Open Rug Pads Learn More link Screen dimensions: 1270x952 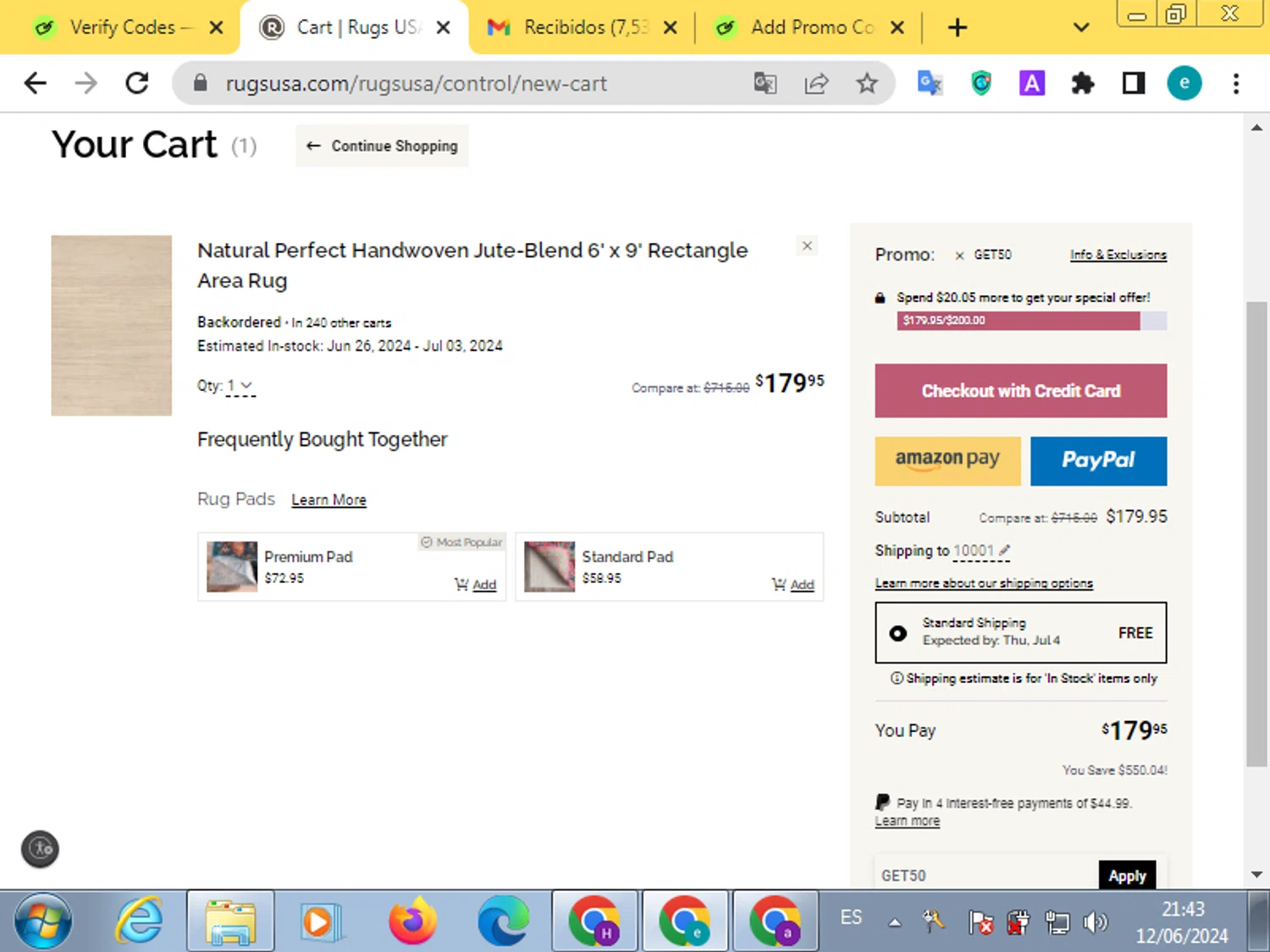coord(329,500)
